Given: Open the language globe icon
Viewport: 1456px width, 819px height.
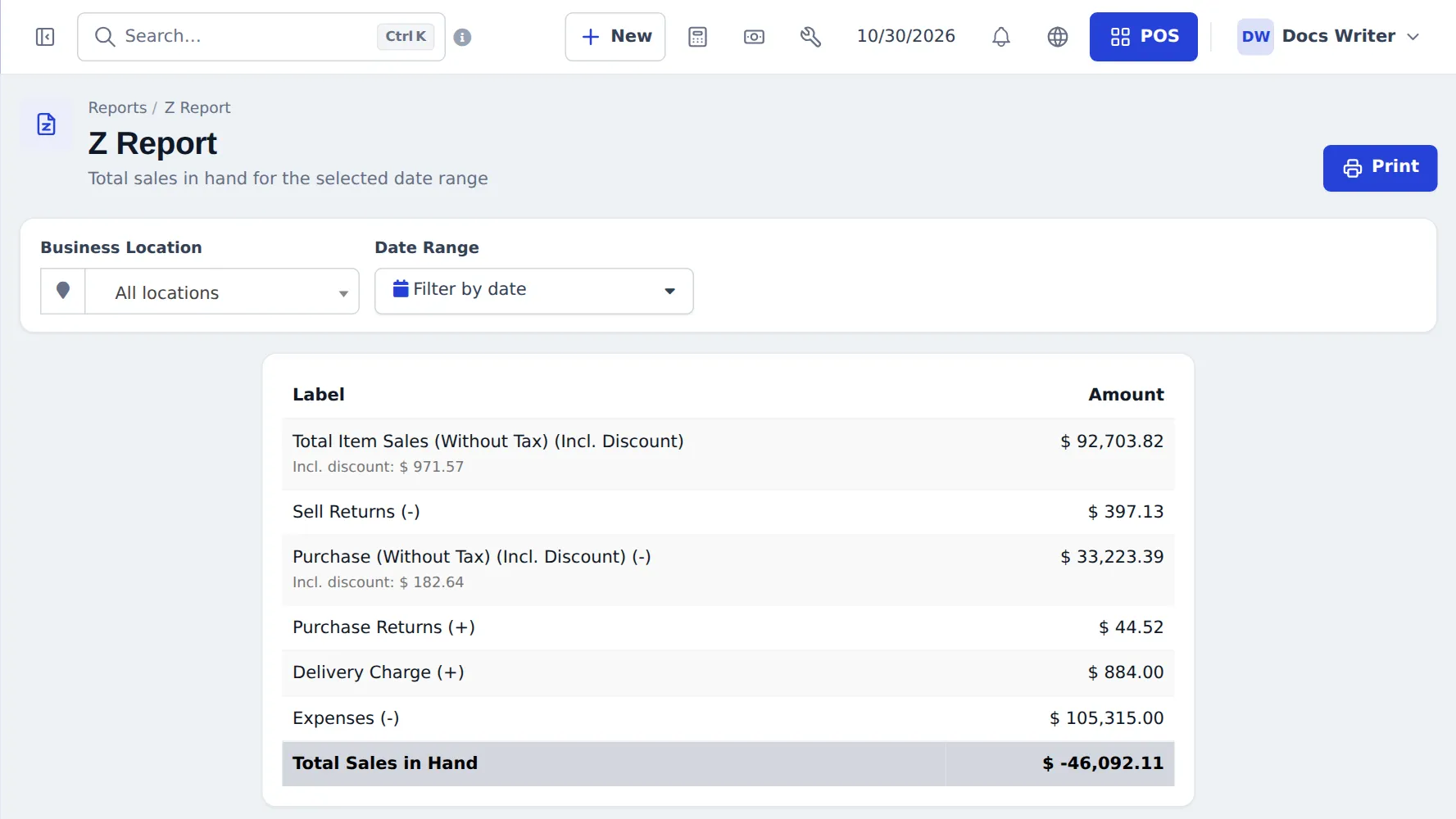Looking at the screenshot, I should tap(1058, 37).
